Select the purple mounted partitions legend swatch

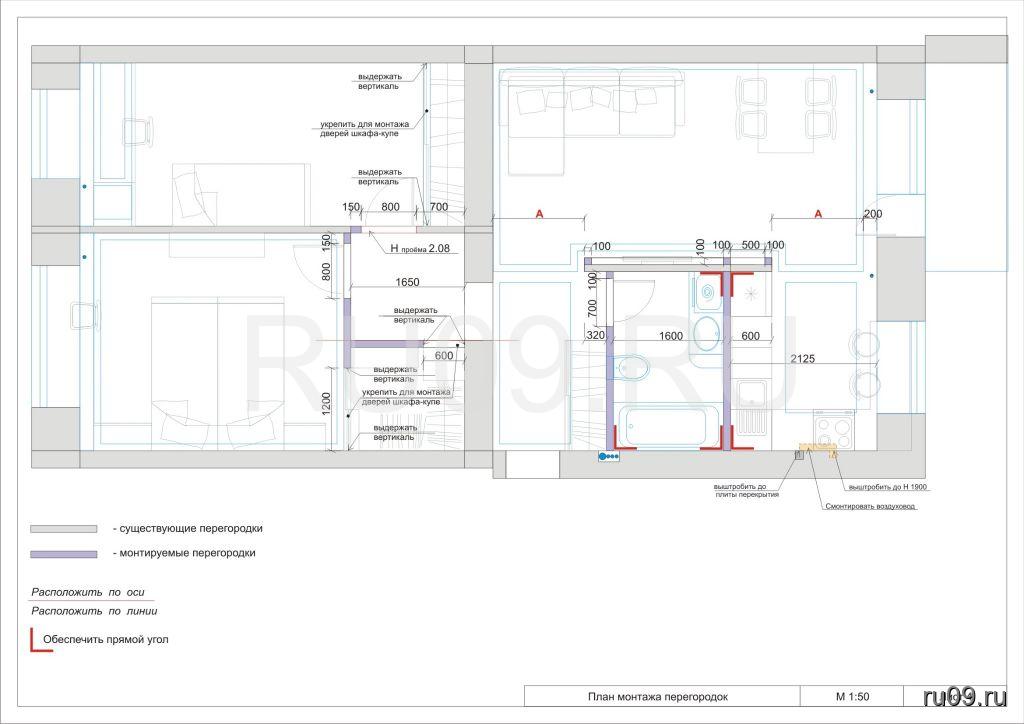(64, 553)
